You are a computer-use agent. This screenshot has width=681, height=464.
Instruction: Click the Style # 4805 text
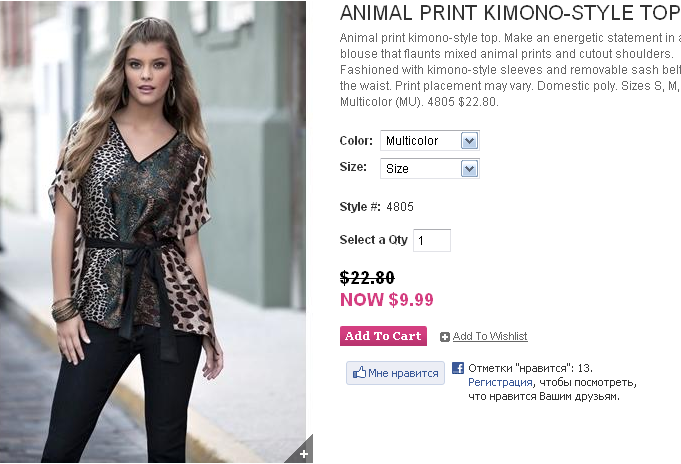point(377,207)
